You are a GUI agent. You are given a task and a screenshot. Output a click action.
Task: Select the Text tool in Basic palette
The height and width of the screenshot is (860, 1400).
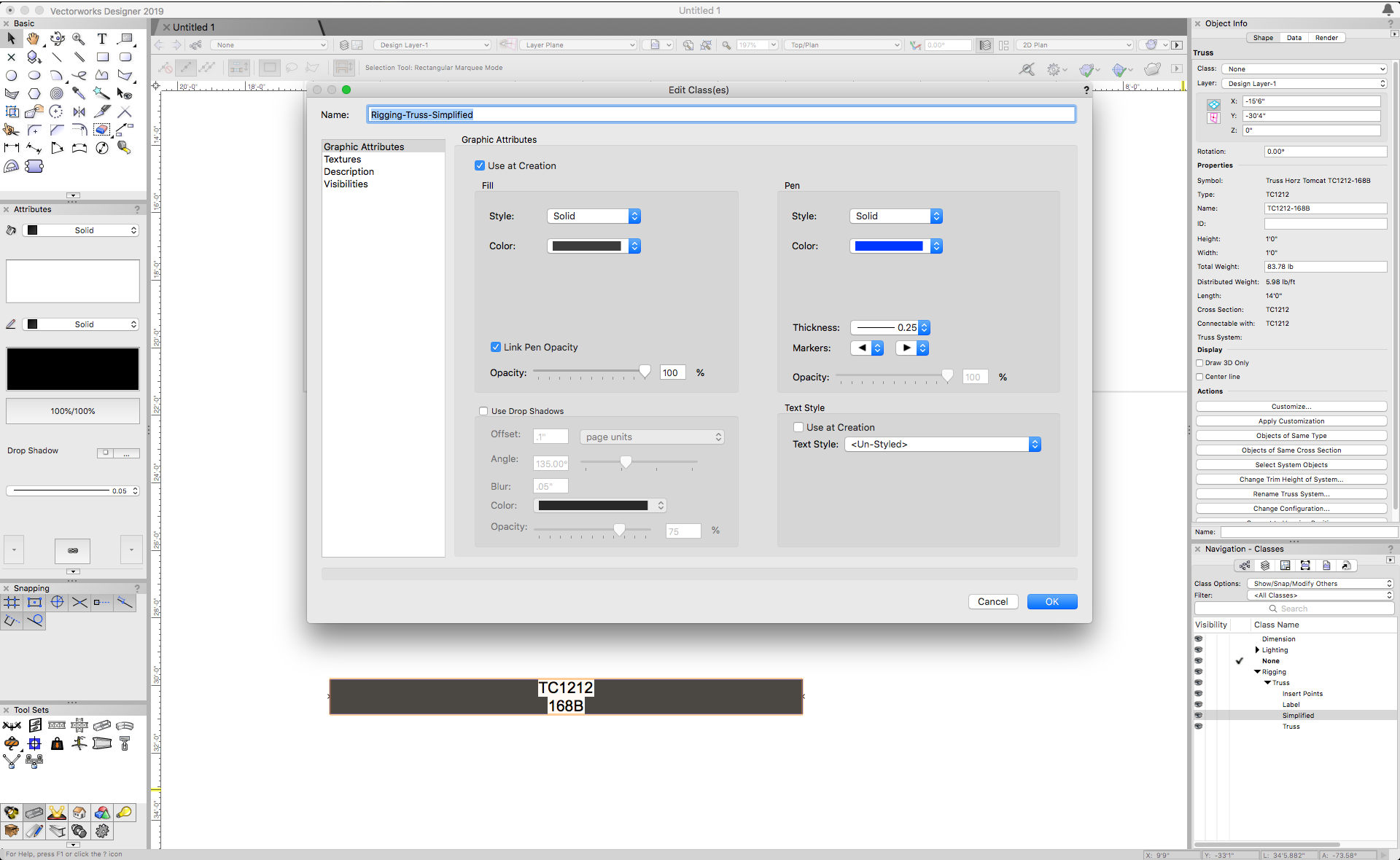pos(102,39)
